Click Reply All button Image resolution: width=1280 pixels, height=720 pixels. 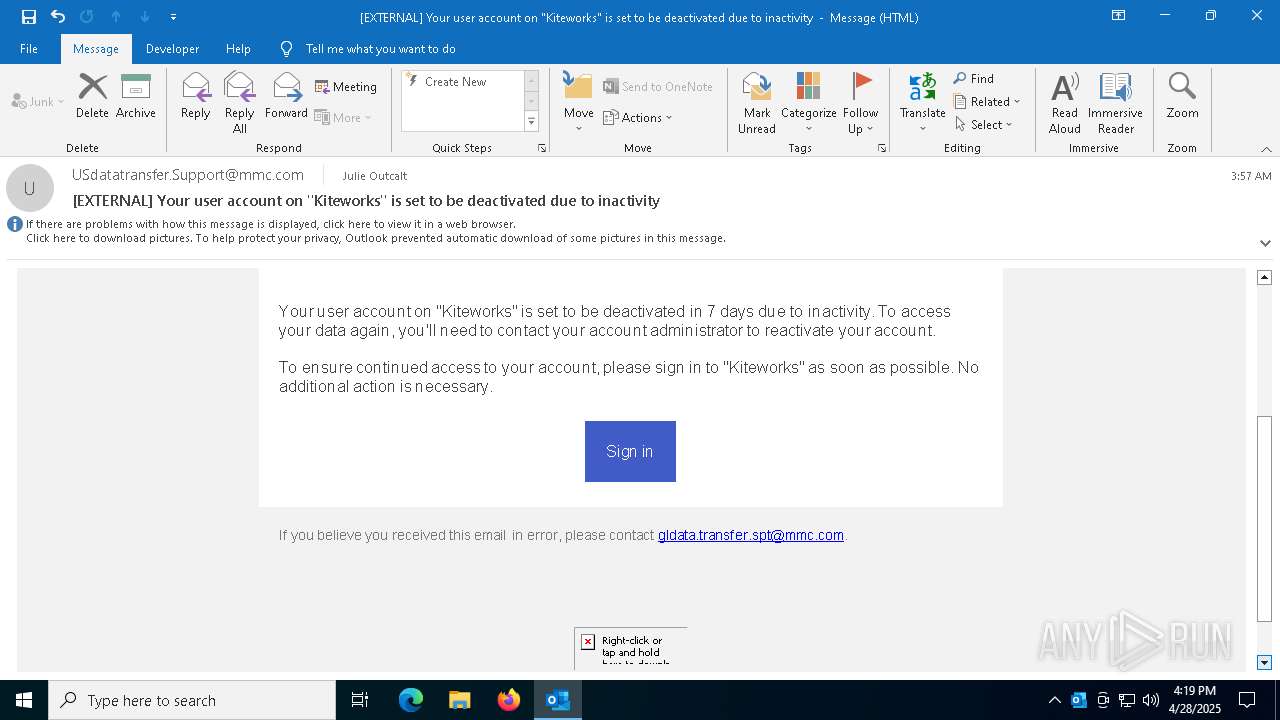(240, 103)
